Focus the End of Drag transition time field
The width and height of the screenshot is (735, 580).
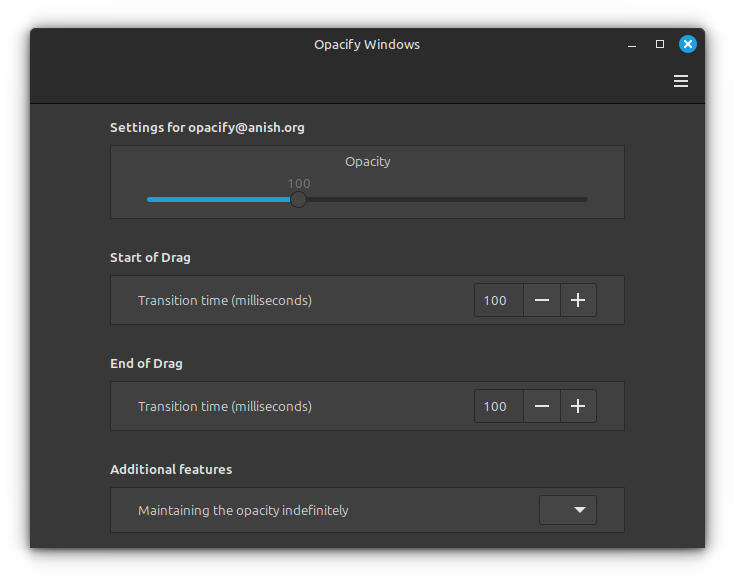497,406
